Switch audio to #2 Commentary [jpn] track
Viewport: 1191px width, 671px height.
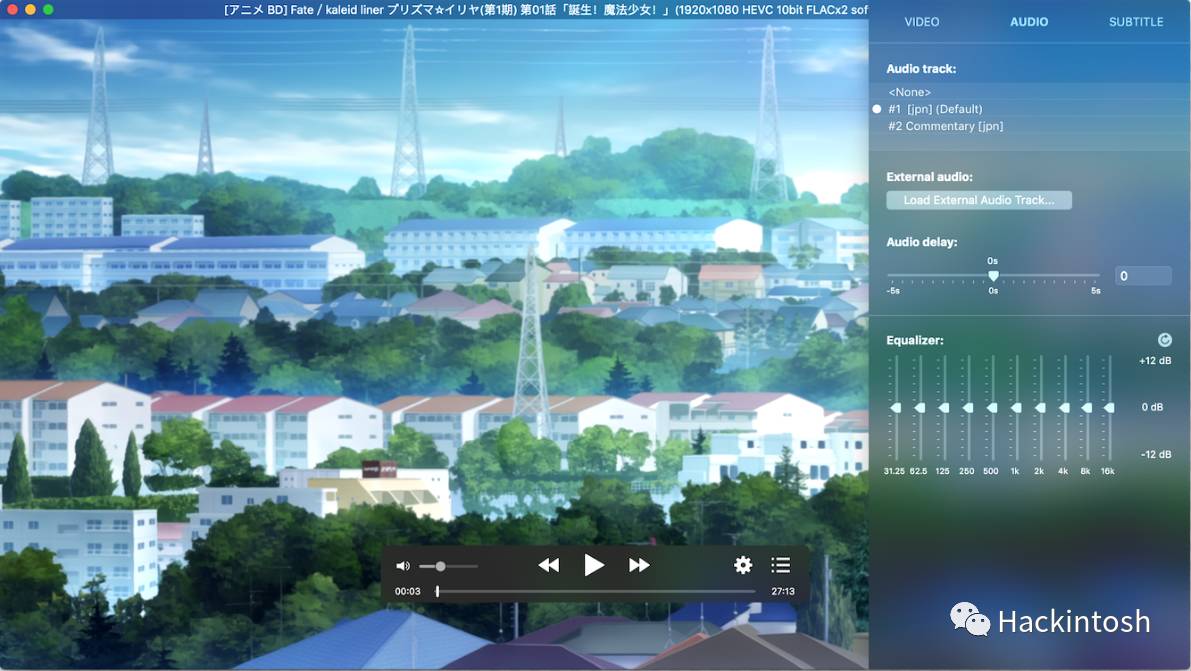tap(948, 125)
